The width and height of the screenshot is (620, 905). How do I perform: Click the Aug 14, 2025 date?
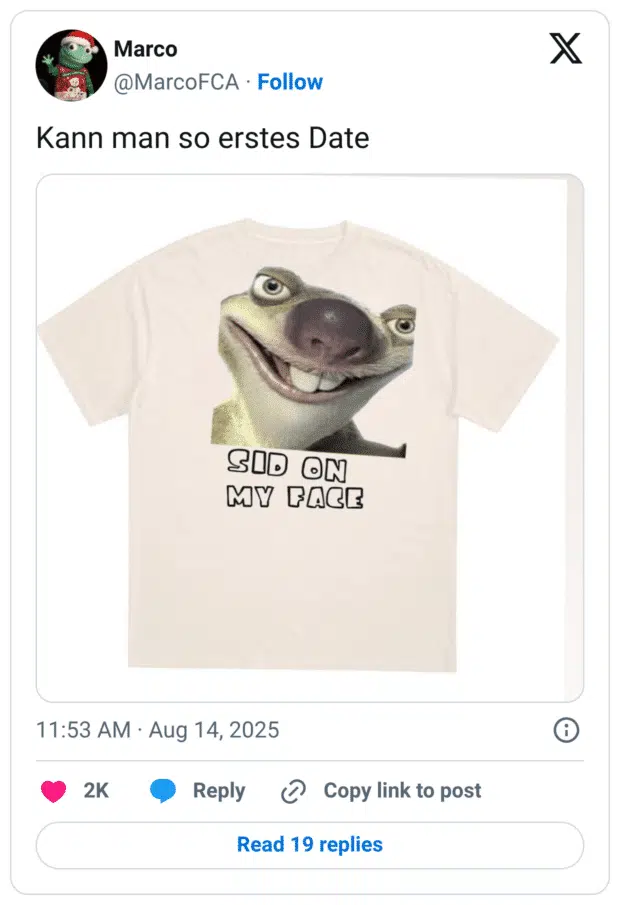pyautogui.click(x=214, y=730)
